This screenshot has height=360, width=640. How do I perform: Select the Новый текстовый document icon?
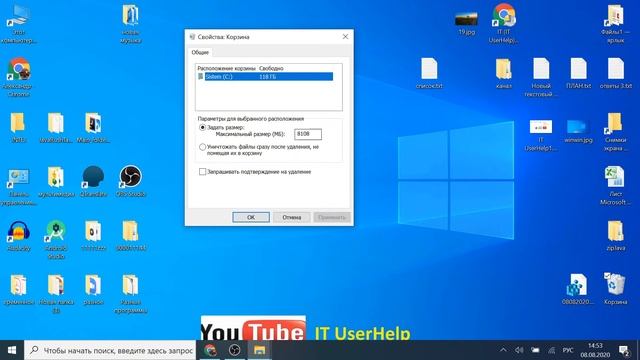click(x=541, y=78)
